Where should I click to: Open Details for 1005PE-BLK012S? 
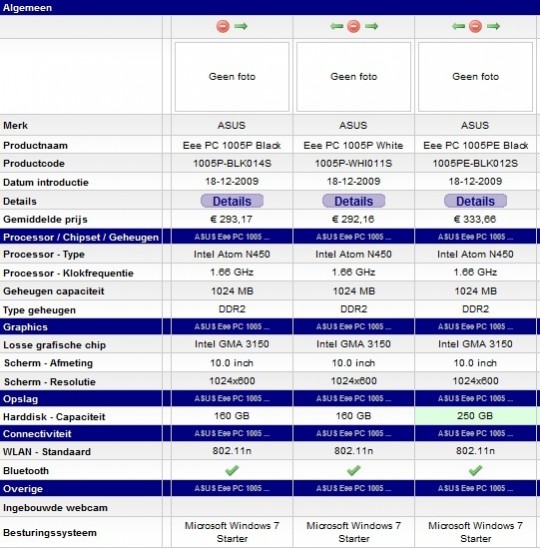click(475, 201)
